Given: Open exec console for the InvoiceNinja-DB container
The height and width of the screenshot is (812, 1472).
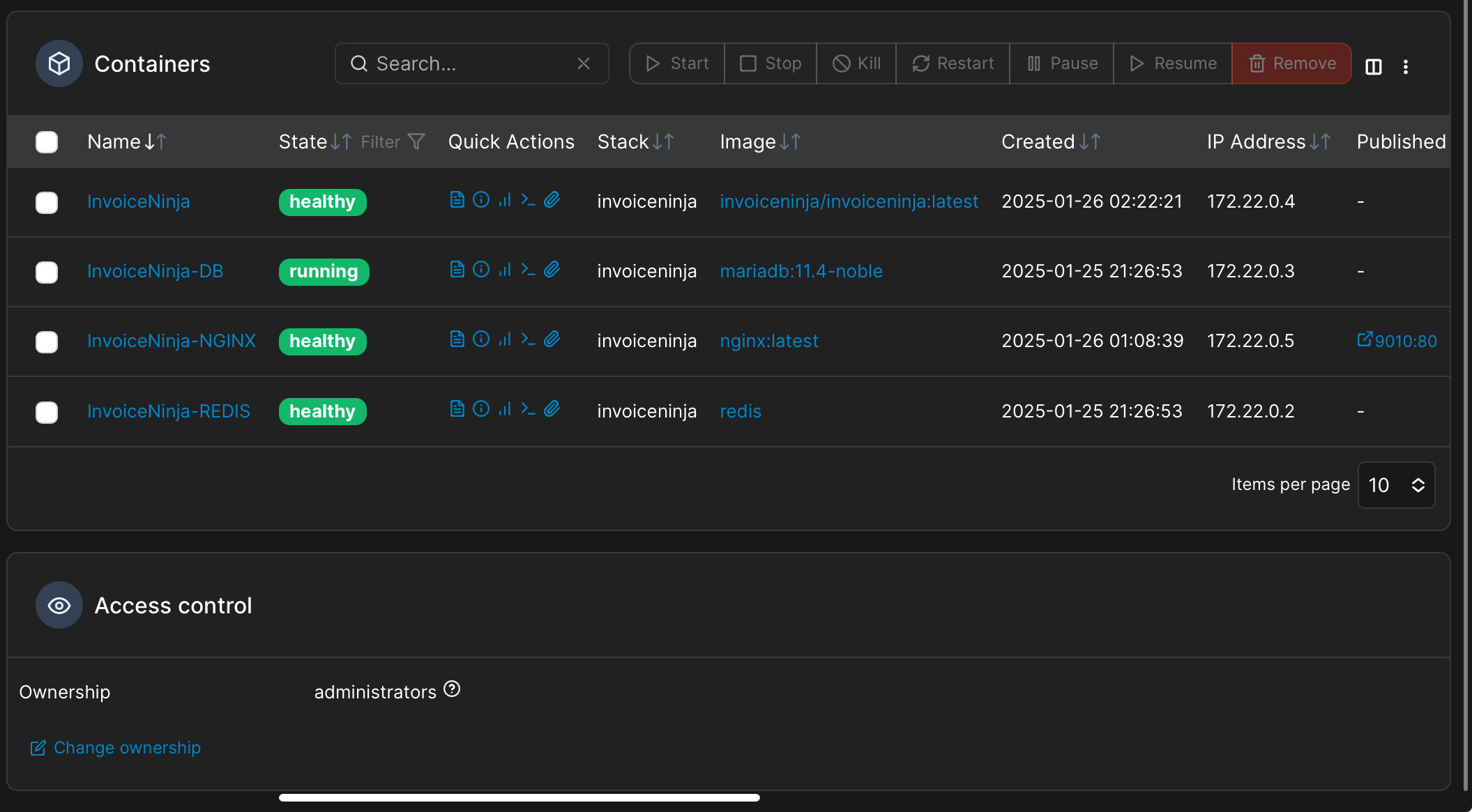Looking at the screenshot, I should (x=529, y=270).
